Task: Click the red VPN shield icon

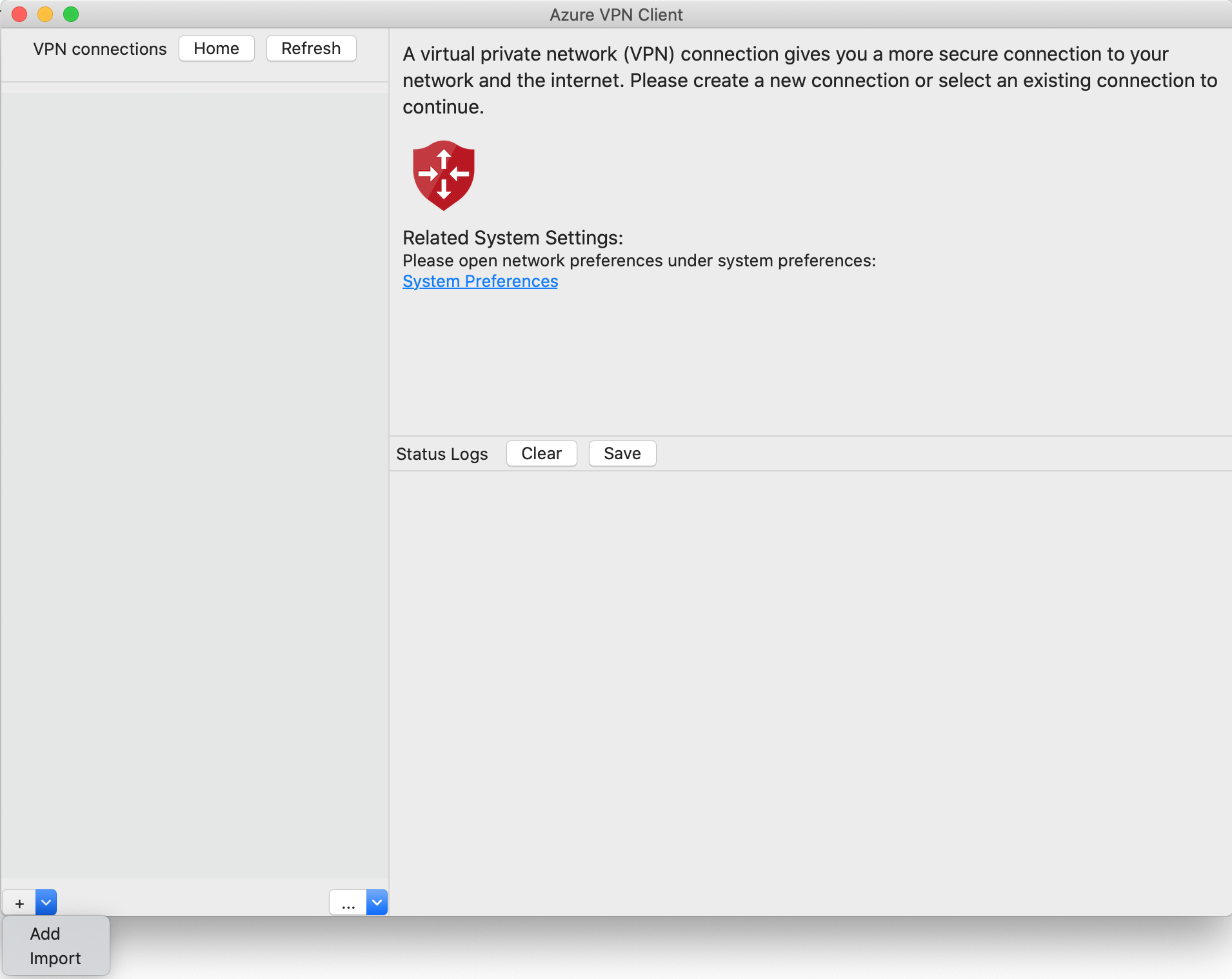Action: pos(444,175)
